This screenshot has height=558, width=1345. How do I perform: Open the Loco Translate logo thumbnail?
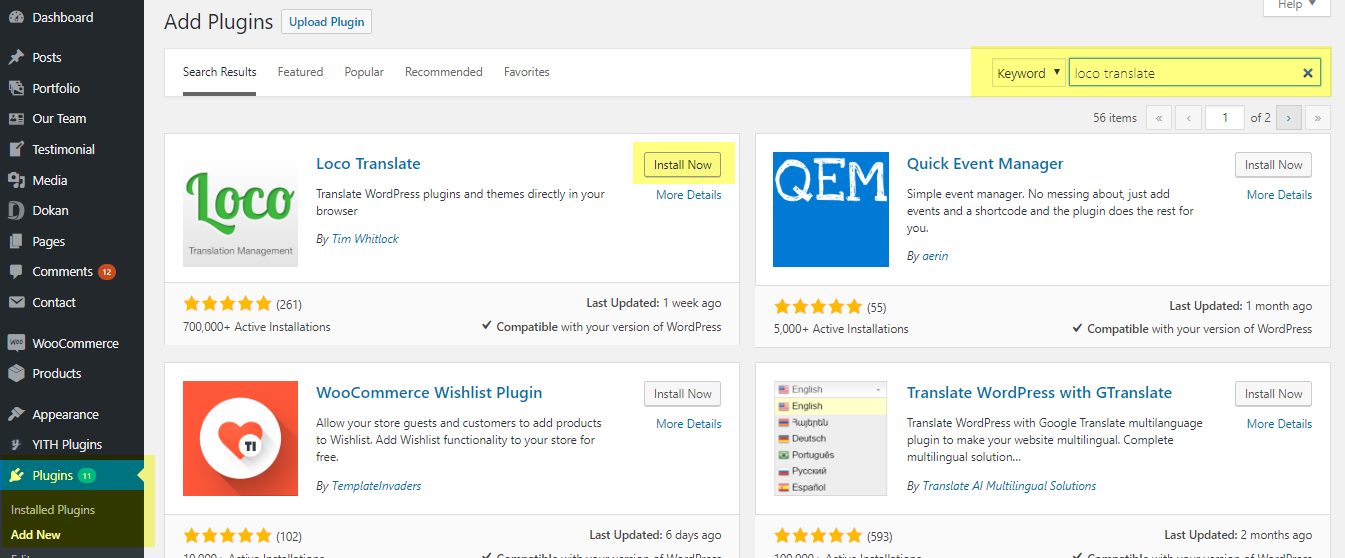pyautogui.click(x=241, y=210)
